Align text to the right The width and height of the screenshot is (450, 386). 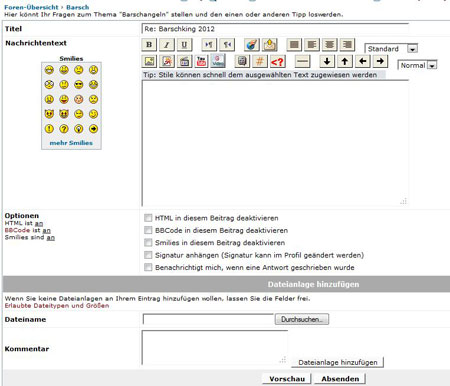pos(347,45)
